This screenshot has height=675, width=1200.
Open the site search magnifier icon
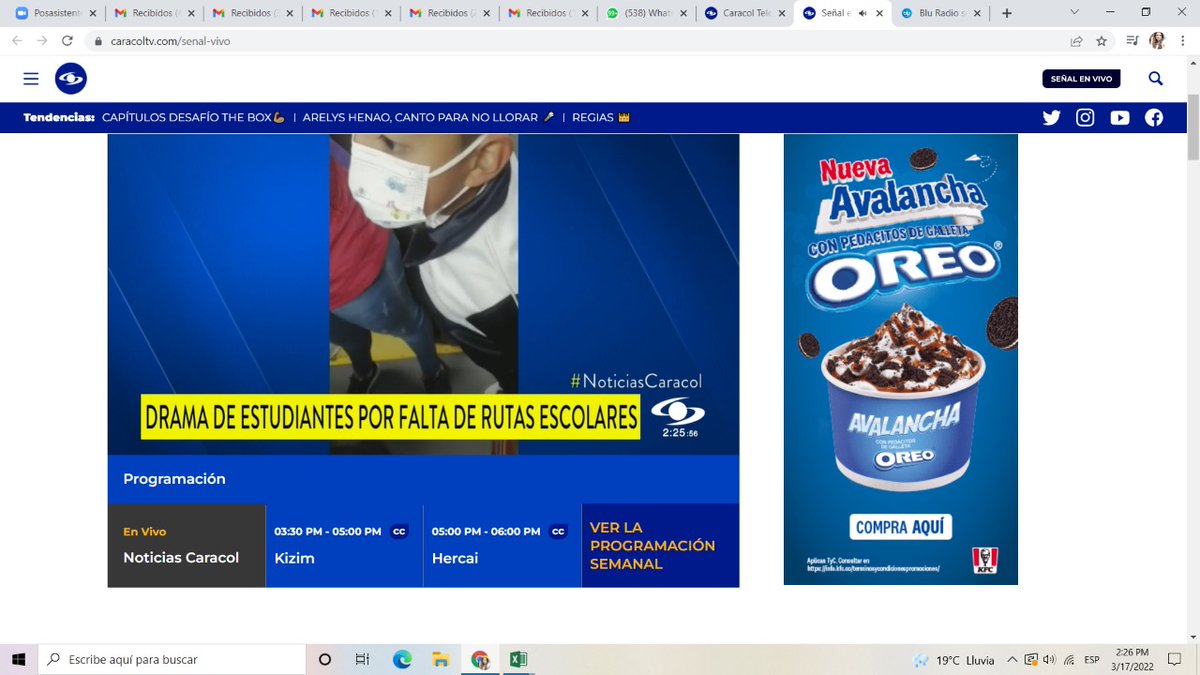pos(1156,79)
